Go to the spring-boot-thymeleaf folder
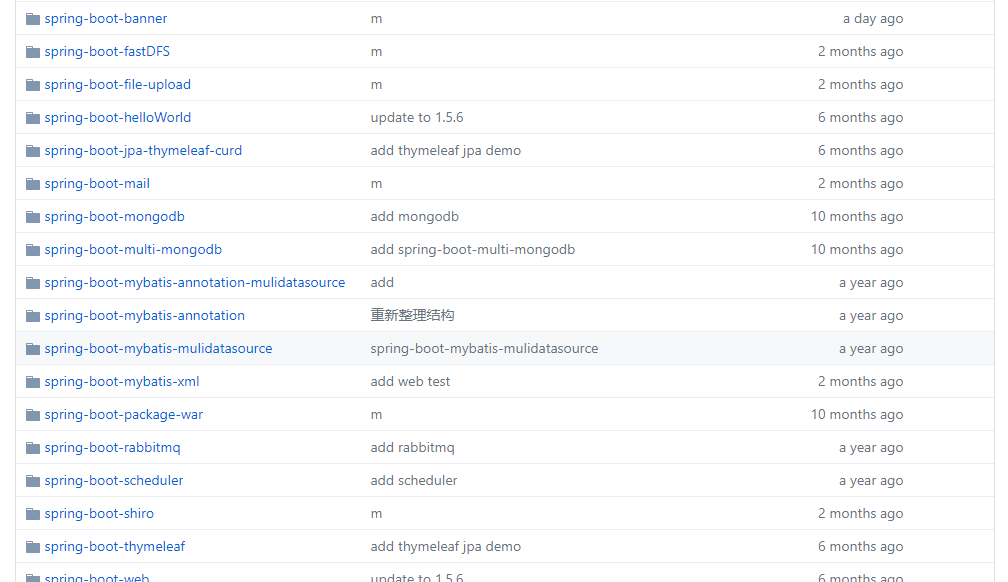The image size is (1008, 582). [x=114, y=547]
